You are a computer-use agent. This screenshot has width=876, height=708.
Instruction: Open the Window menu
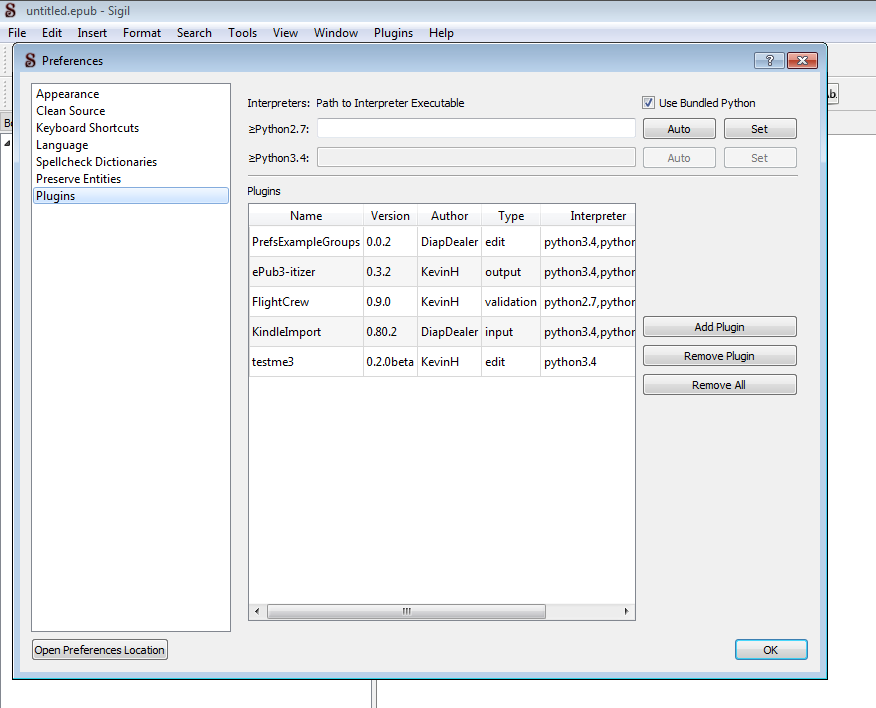point(336,33)
